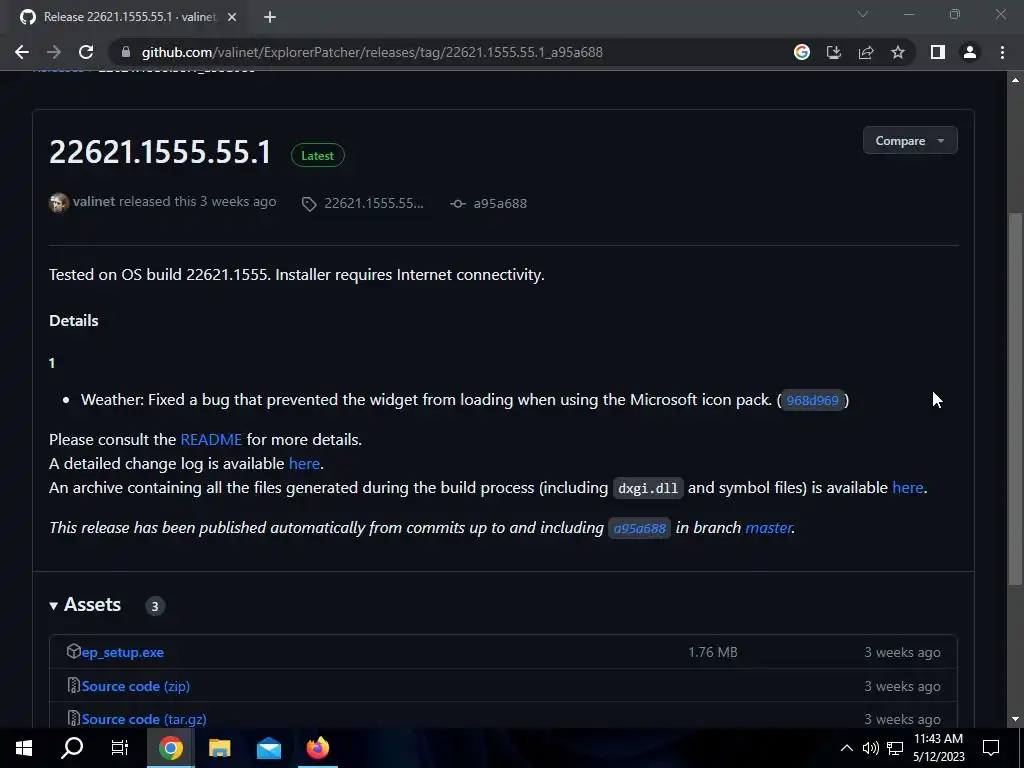Share this page using the share icon
The width and height of the screenshot is (1024, 768).
pos(866,52)
